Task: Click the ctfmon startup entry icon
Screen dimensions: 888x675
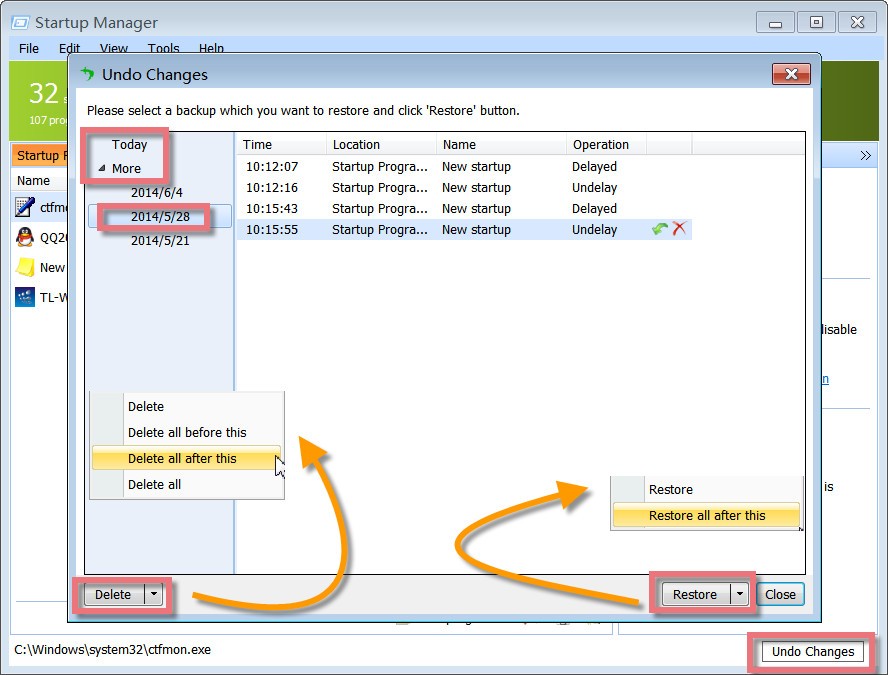Action: coord(25,207)
